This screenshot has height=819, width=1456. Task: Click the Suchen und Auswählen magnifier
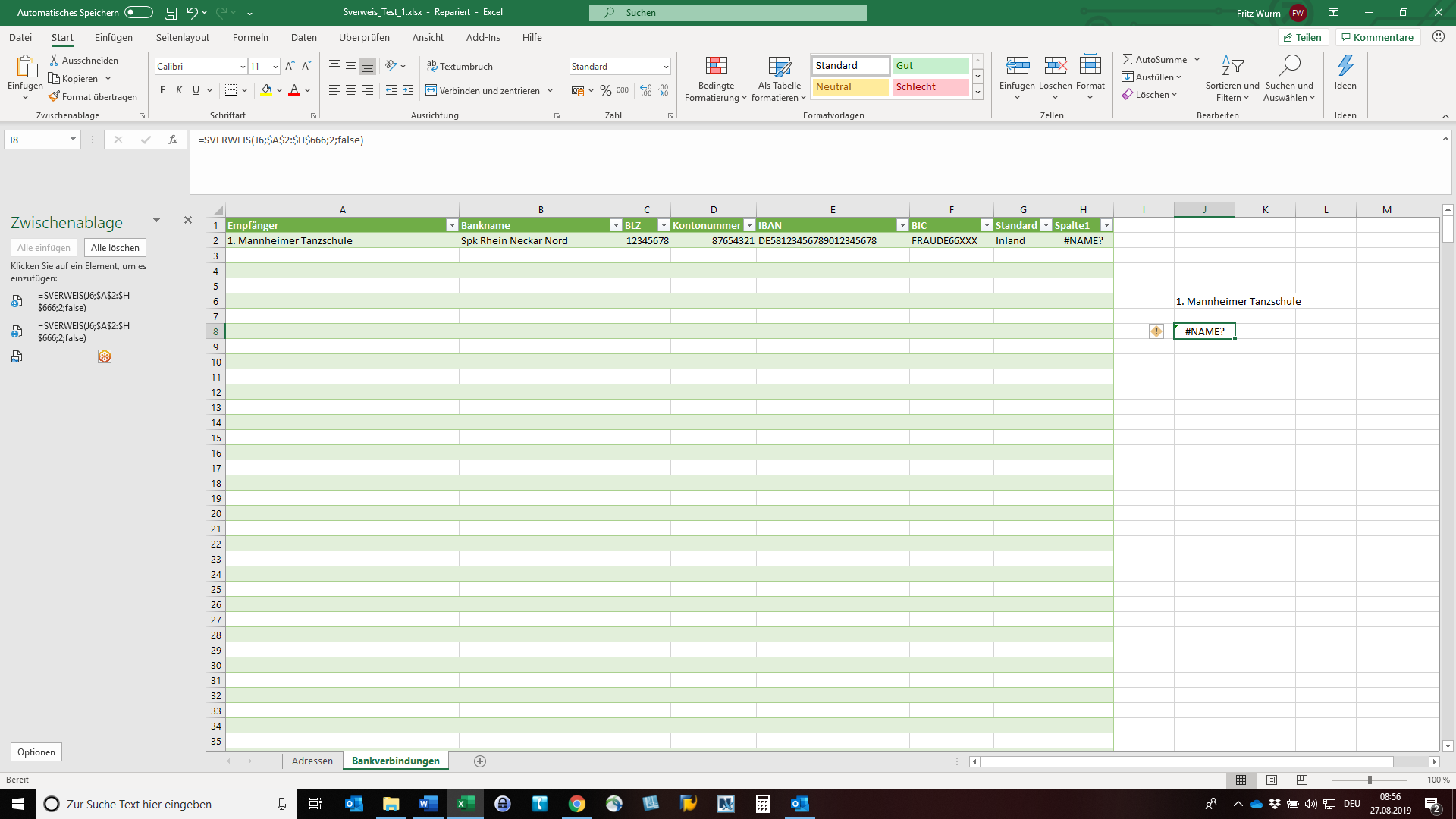(1288, 67)
